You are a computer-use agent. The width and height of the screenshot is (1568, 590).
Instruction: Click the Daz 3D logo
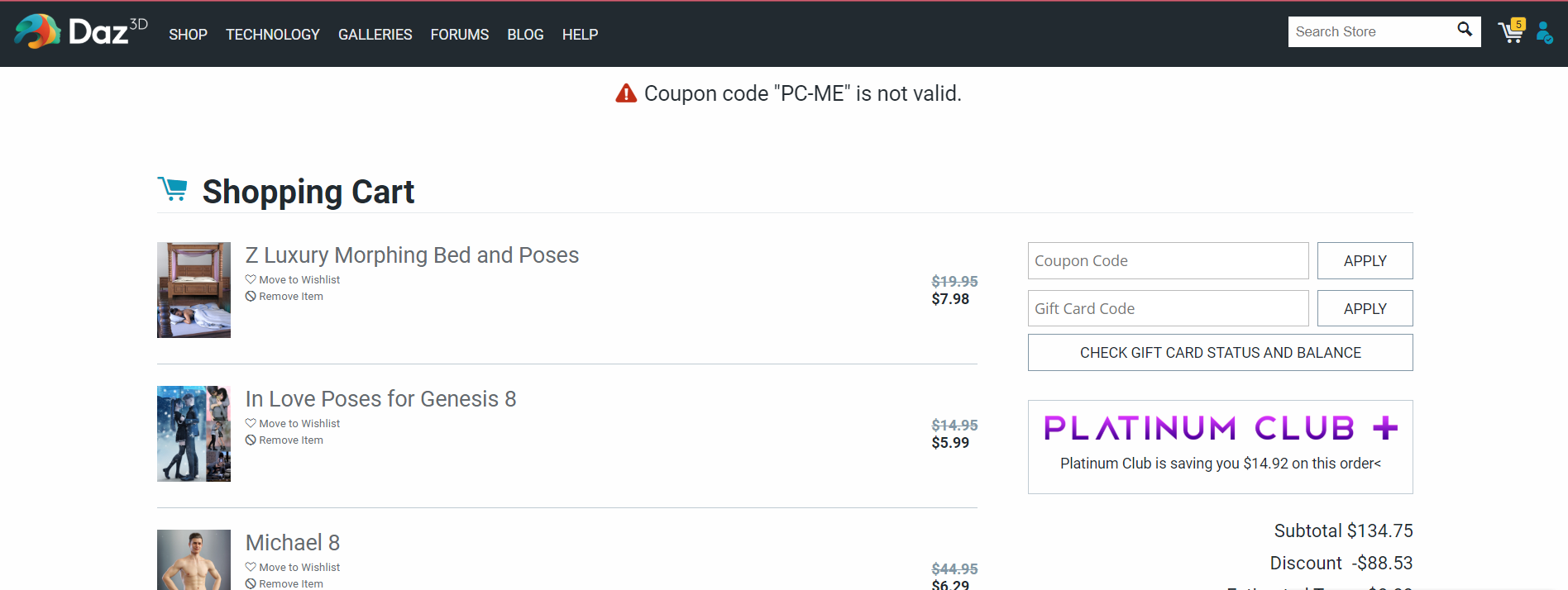(x=80, y=32)
